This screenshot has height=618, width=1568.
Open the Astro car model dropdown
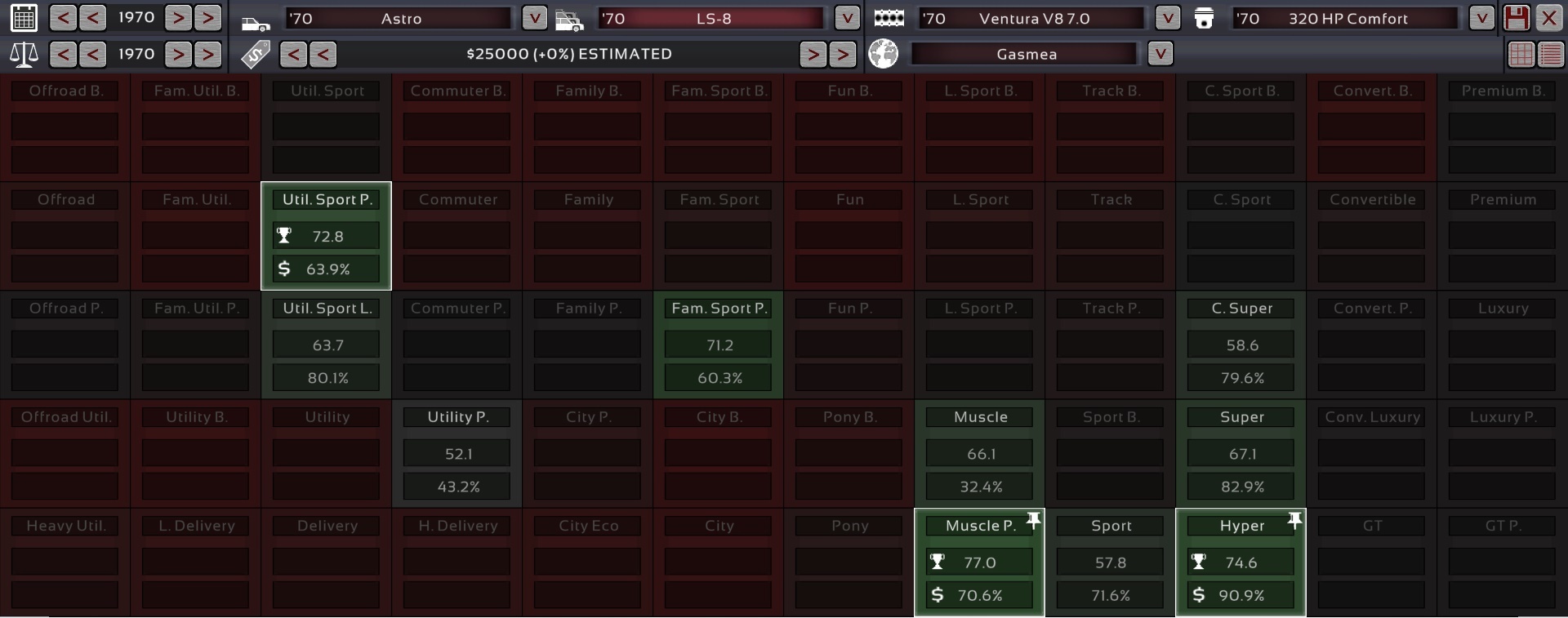pyautogui.click(x=534, y=18)
